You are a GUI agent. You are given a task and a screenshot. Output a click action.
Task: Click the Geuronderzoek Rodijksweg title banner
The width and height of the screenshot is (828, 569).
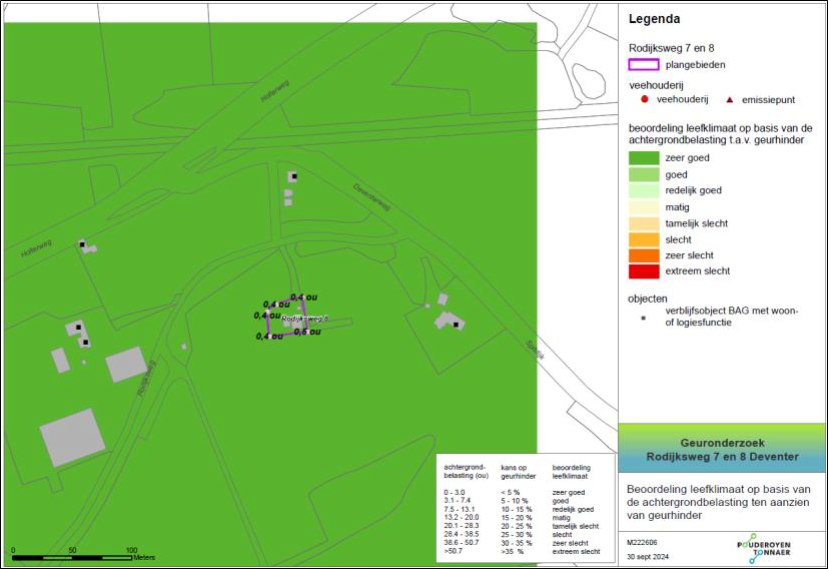pos(722,448)
